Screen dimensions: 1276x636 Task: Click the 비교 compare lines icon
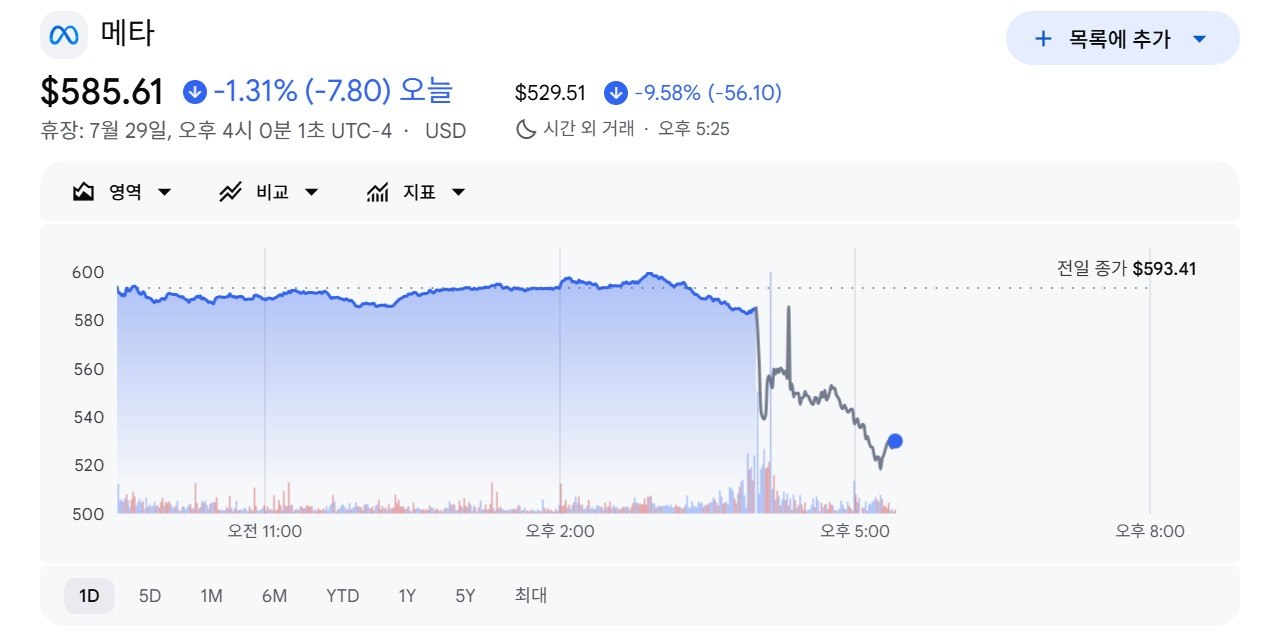point(231,192)
